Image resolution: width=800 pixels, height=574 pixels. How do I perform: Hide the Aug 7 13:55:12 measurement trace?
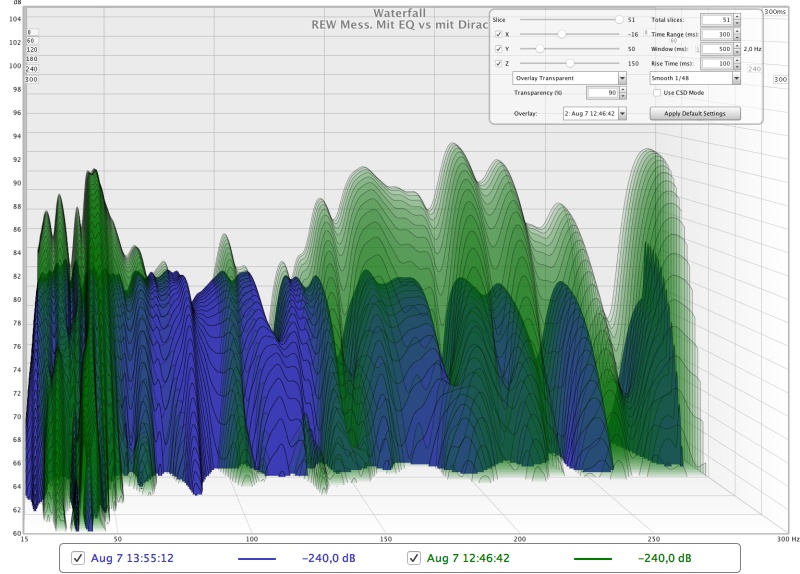click(x=78, y=557)
